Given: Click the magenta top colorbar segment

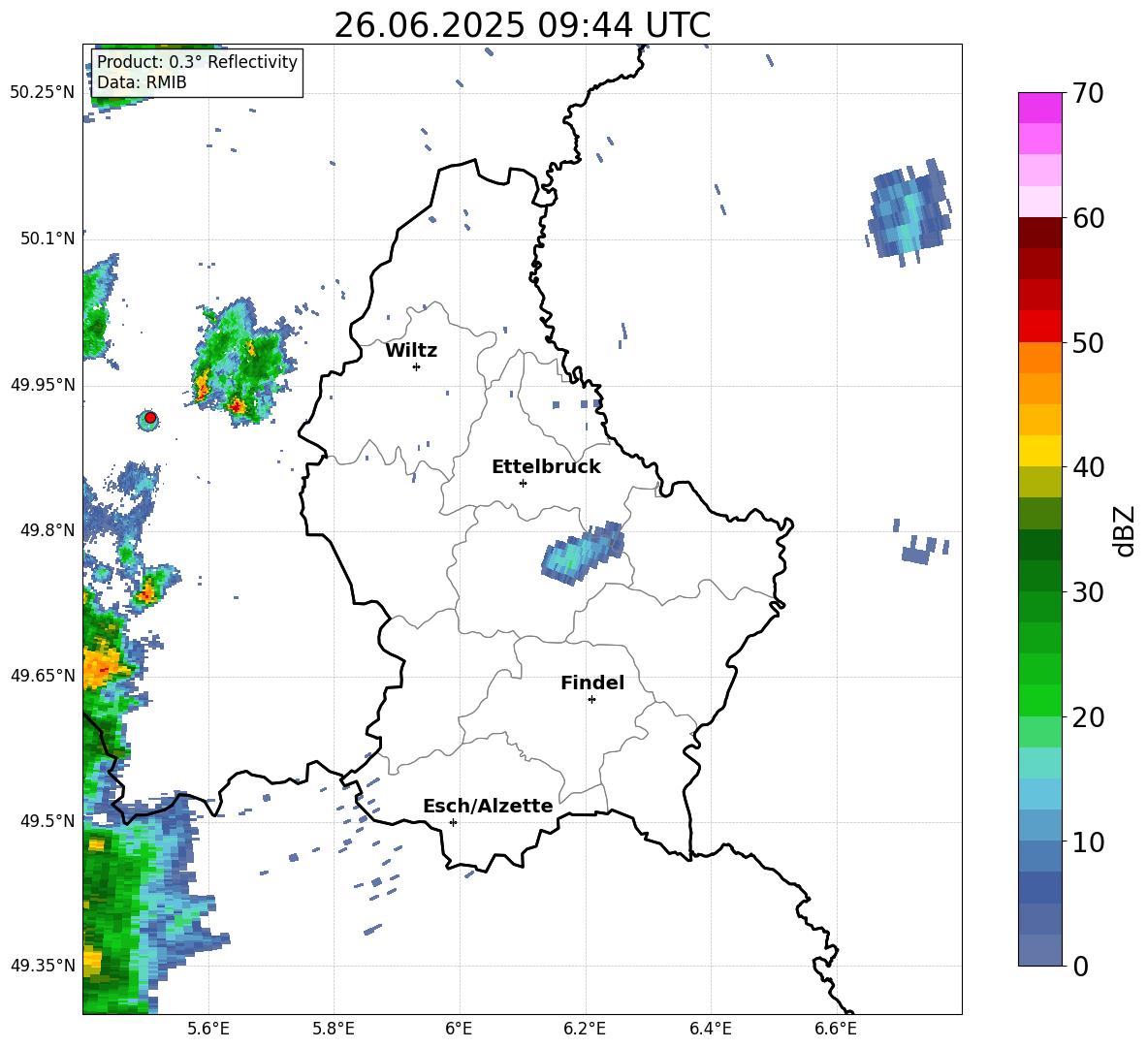Looking at the screenshot, I should (x=1039, y=108).
